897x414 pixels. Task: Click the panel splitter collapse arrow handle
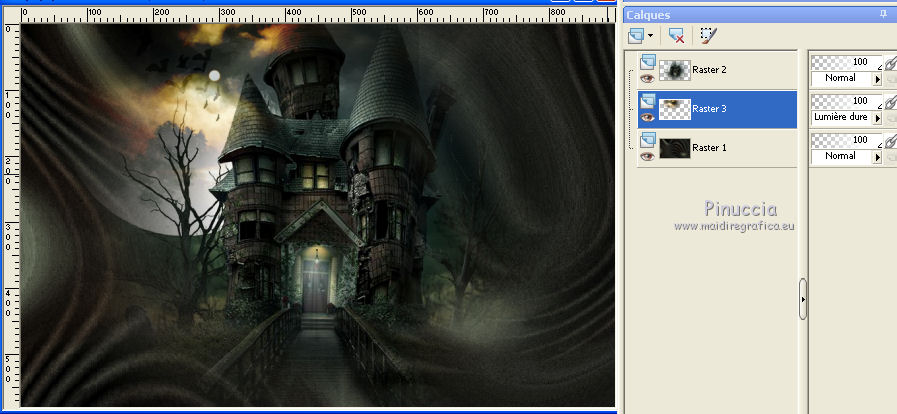click(x=803, y=299)
